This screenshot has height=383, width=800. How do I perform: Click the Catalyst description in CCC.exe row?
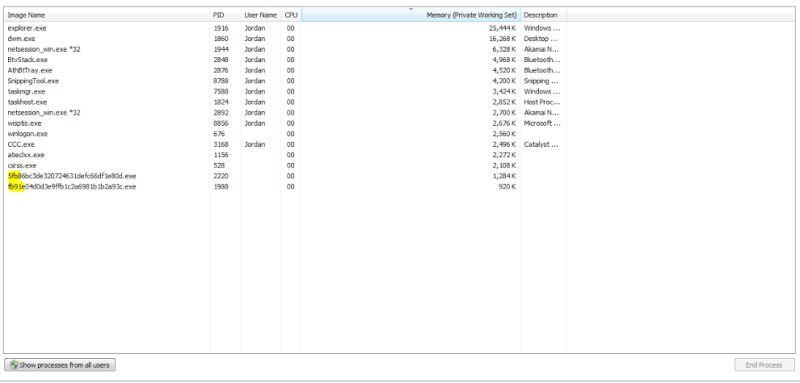coord(541,144)
